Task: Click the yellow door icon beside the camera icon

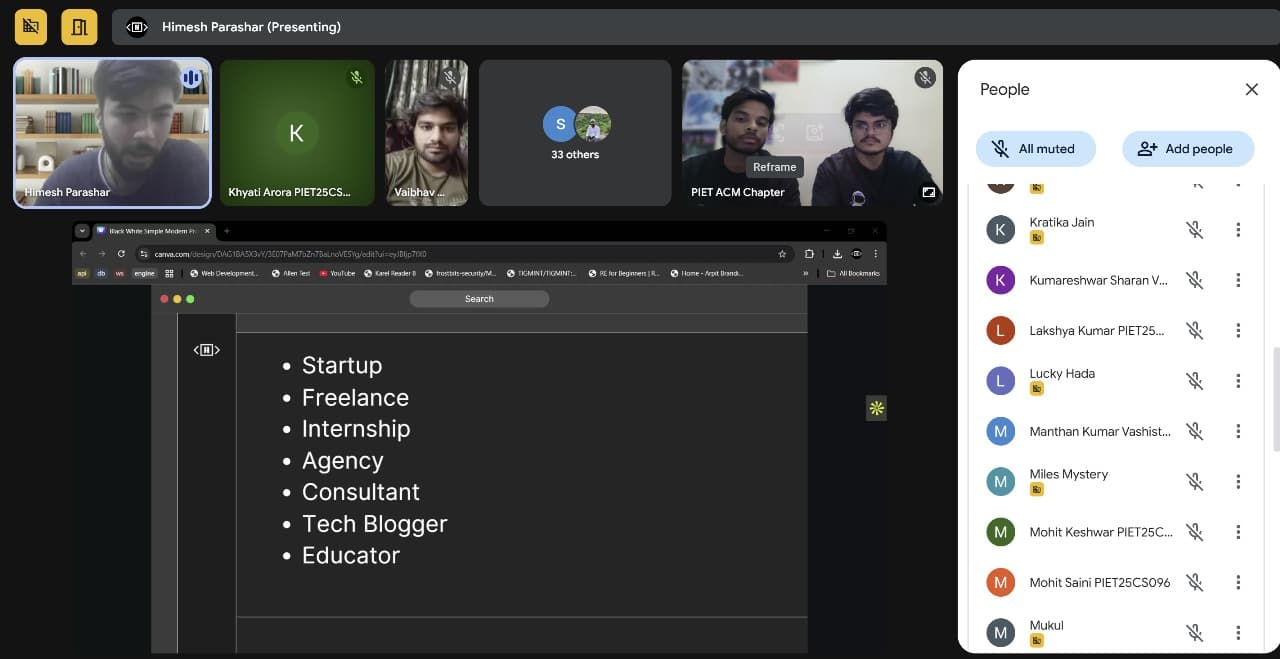Action: 79,27
